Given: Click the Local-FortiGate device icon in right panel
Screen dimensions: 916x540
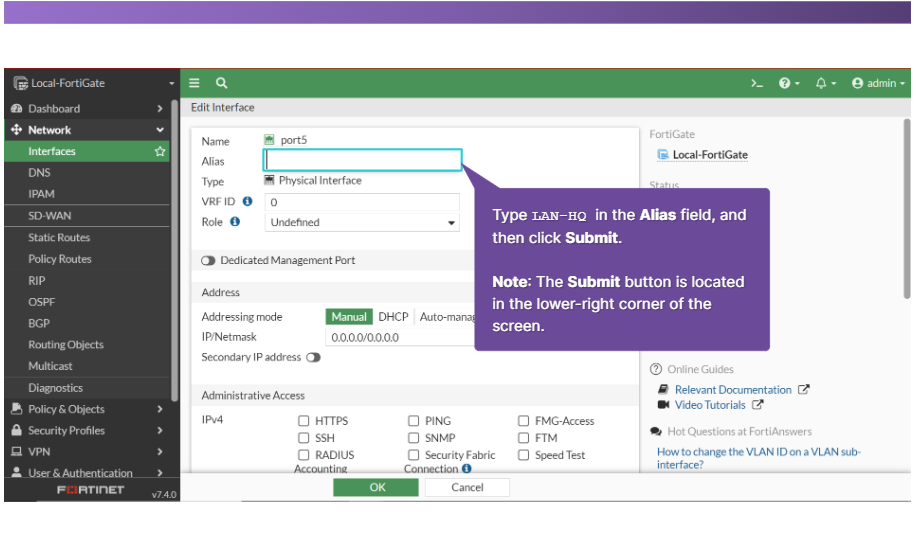Looking at the screenshot, I should pos(662,154).
